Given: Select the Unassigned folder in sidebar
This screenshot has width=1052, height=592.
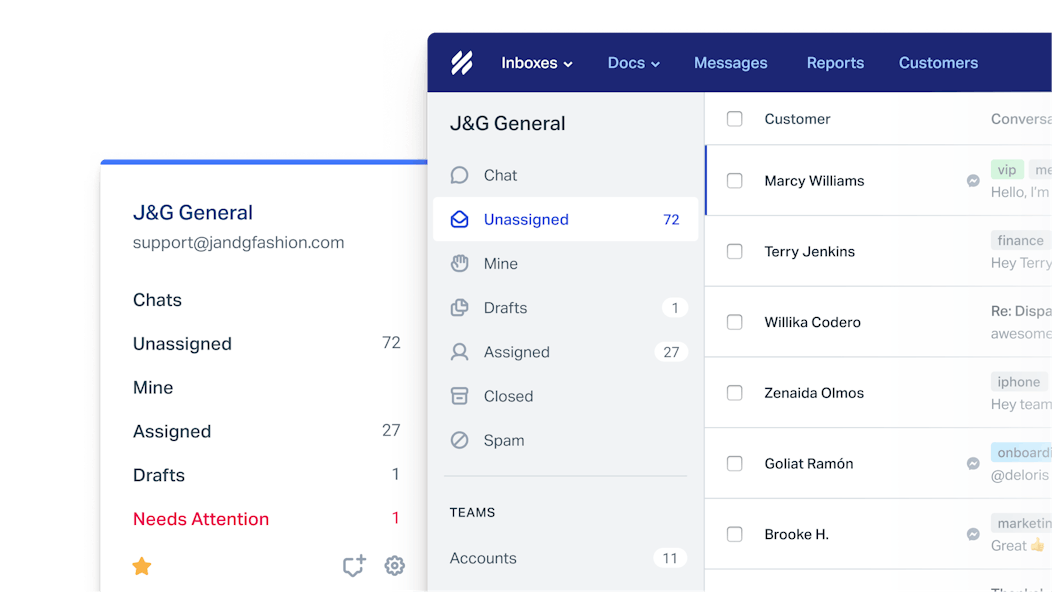Looking at the screenshot, I should [x=566, y=219].
